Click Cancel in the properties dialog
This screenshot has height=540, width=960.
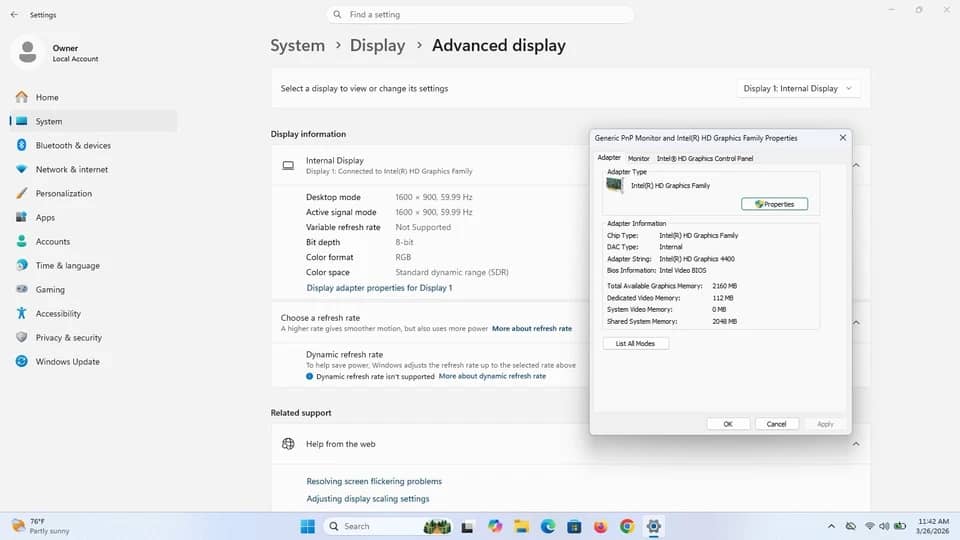[x=776, y=424]
